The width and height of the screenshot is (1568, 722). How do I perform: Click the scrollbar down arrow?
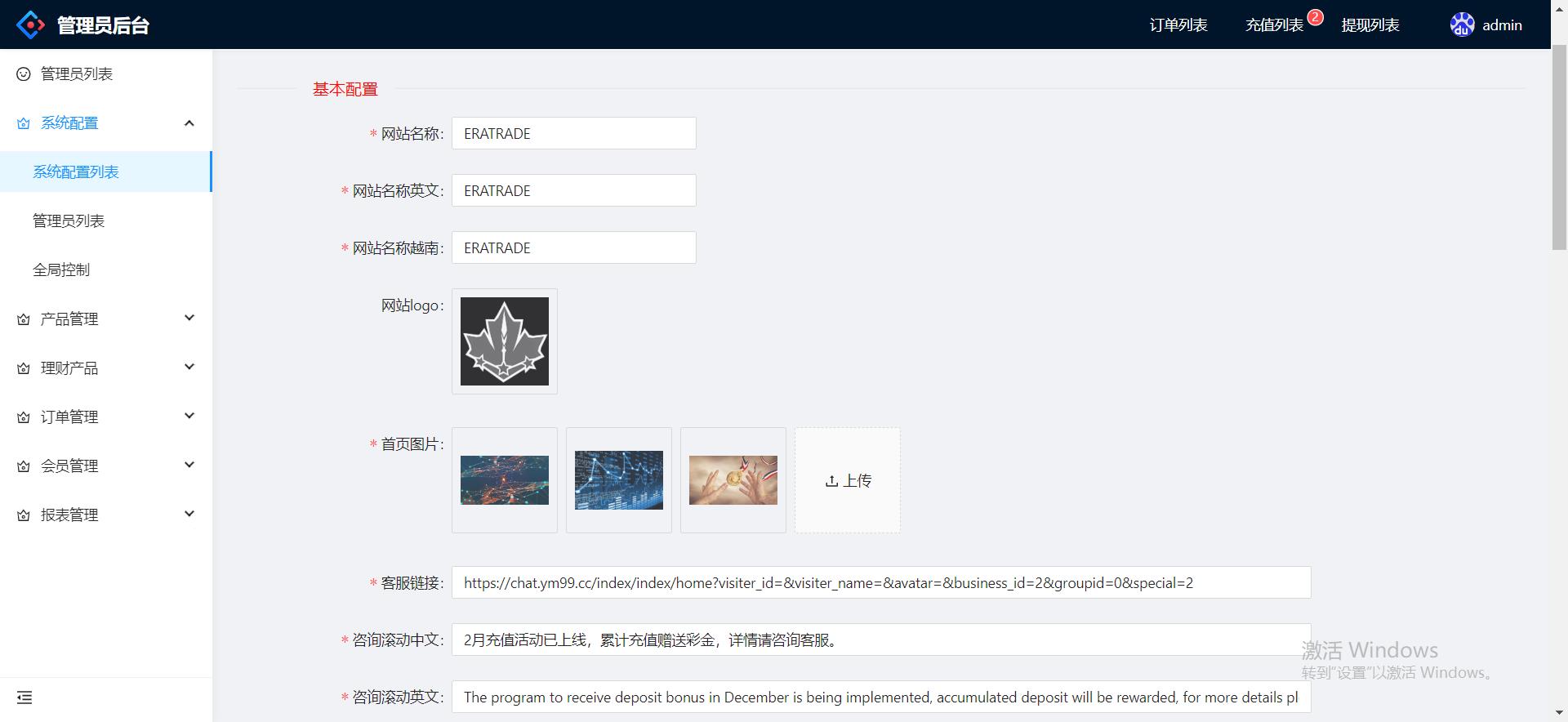[1559, 713]
